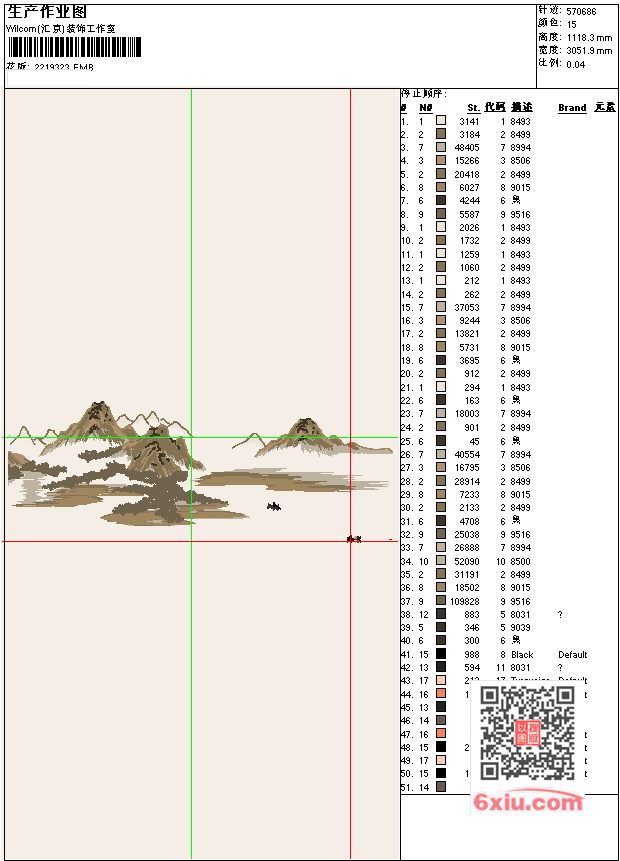Select the swatch for stop 37 with 109828 stitches
The width and height of the screenshot is (620, 861).
[x=441, y=600]
